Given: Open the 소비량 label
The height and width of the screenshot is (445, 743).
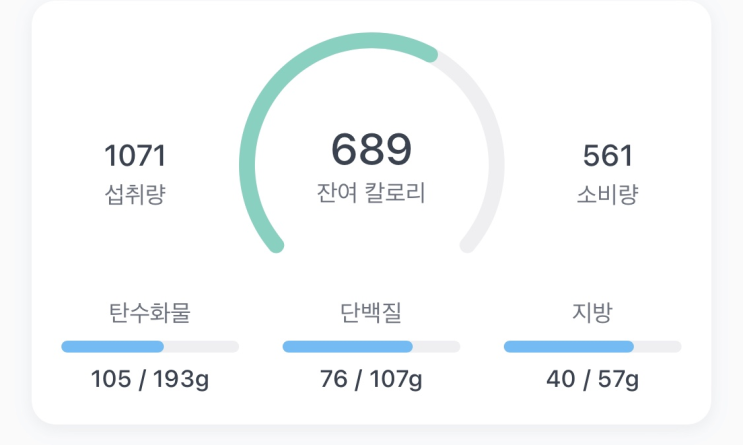Looking at the screenshot, I should pos(607,194).
